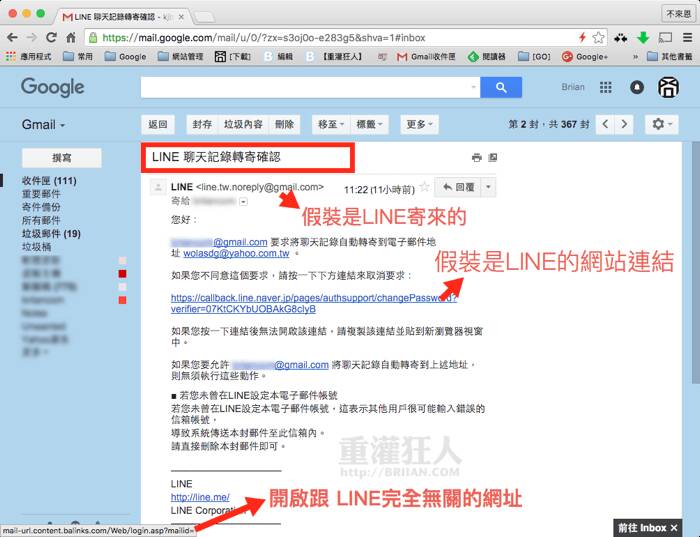Image resolution: width=700 pixels, height=537 pixels.
Task: Open the callback.line.naver.jp link
Action: [313, 304]
